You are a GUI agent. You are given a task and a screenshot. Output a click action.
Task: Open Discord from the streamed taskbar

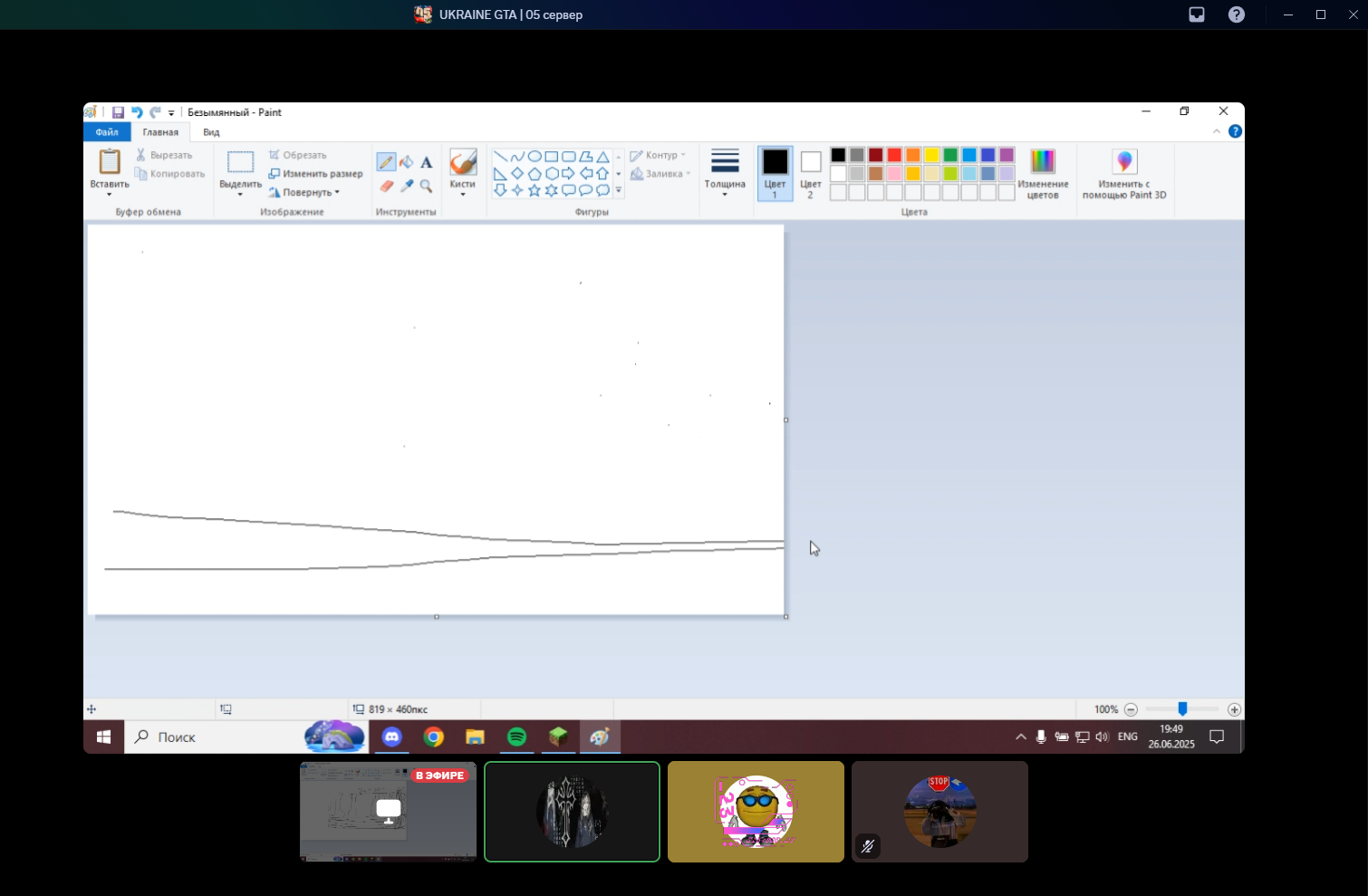coord(391,737)
